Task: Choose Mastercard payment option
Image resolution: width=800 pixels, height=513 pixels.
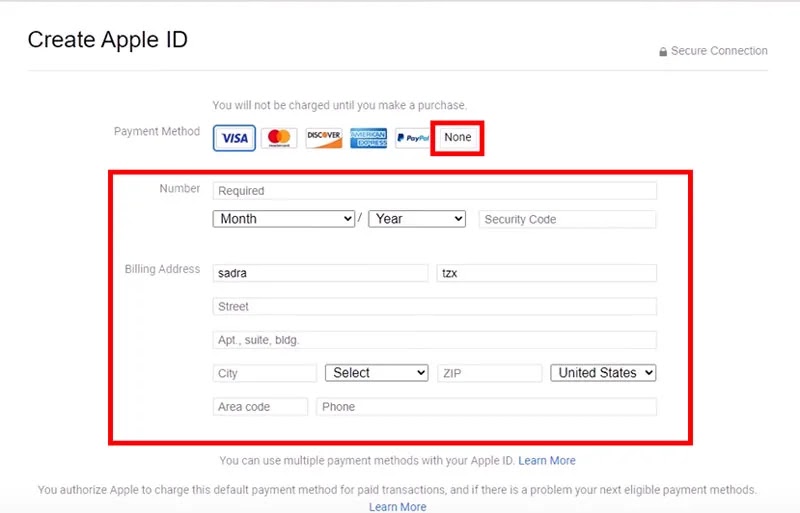Action: [x=279, y=138]
